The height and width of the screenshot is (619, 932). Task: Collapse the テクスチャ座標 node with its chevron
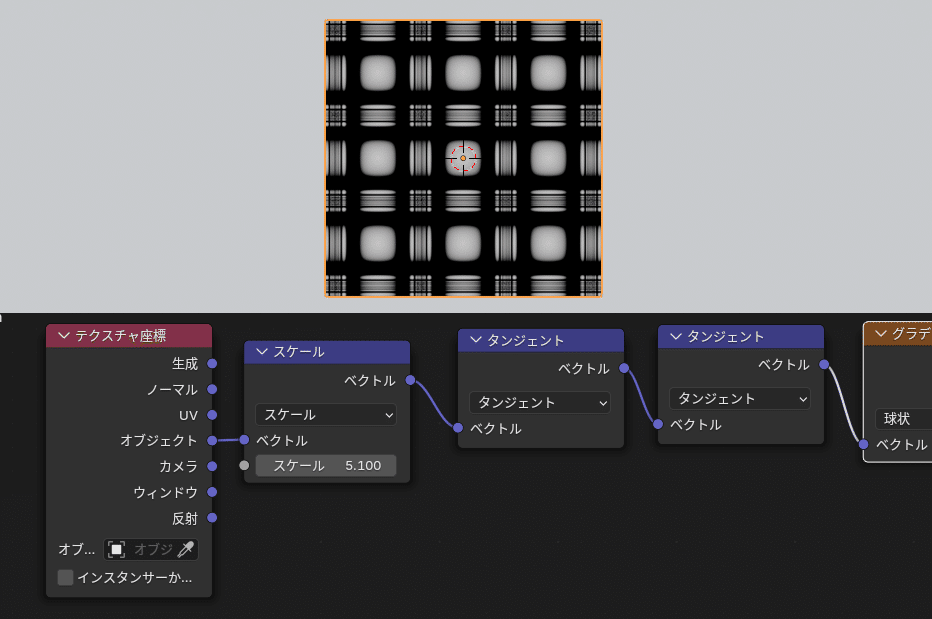click(64, 336)
